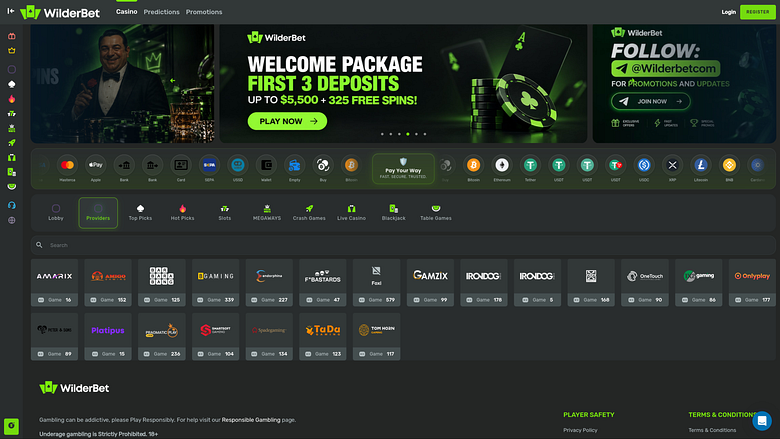
Task: Open the crown icon in sidebar
Action: pos(11,51)
